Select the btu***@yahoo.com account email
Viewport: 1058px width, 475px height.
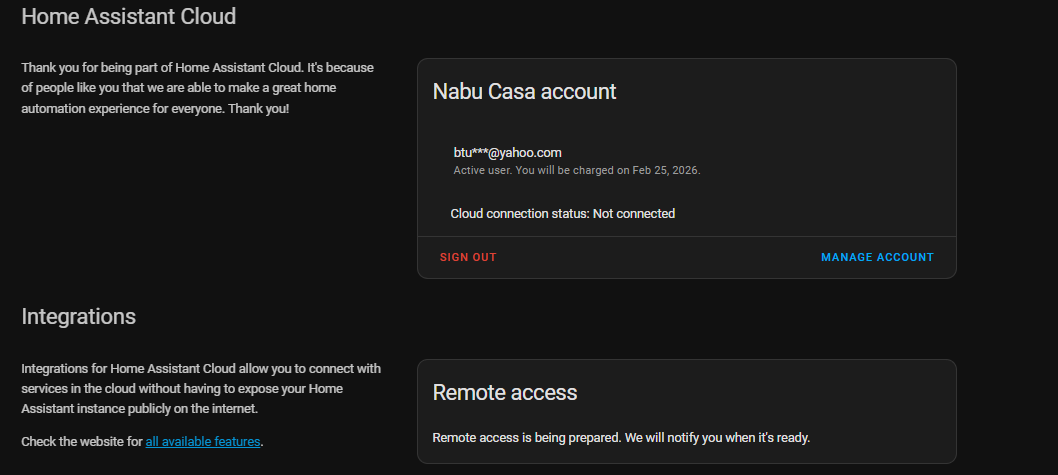pyautogui.click(x=507, y=152)
